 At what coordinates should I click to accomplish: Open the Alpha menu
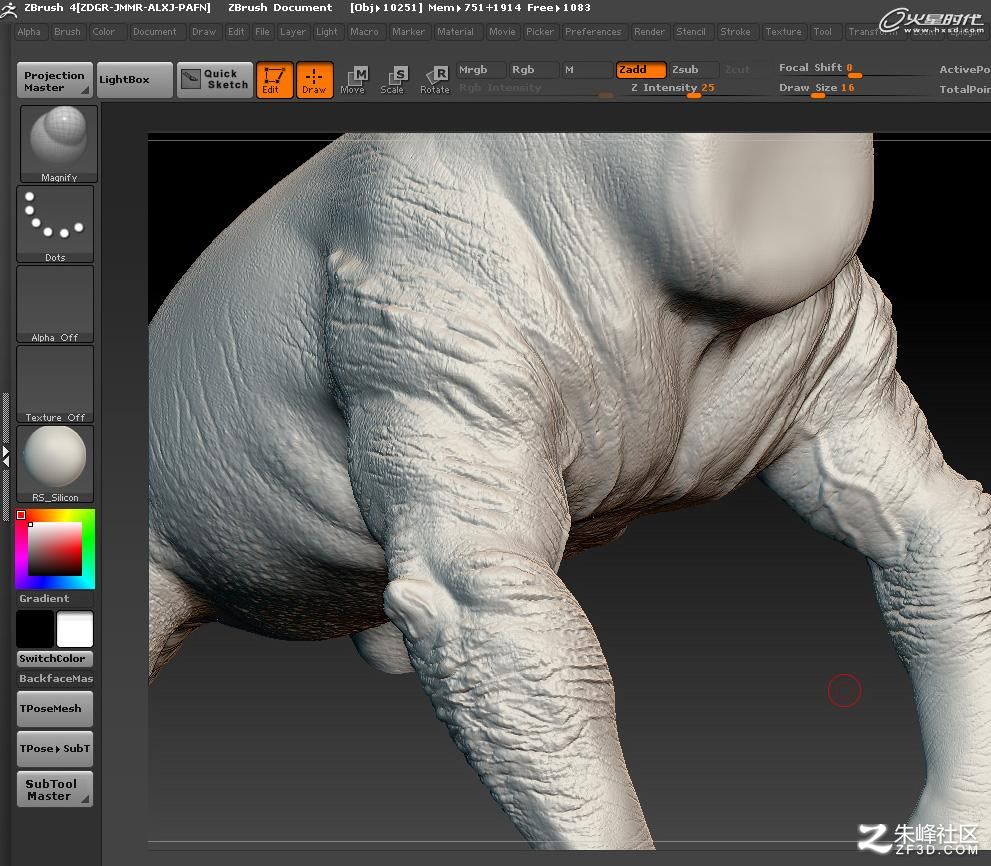click(29, 32)
